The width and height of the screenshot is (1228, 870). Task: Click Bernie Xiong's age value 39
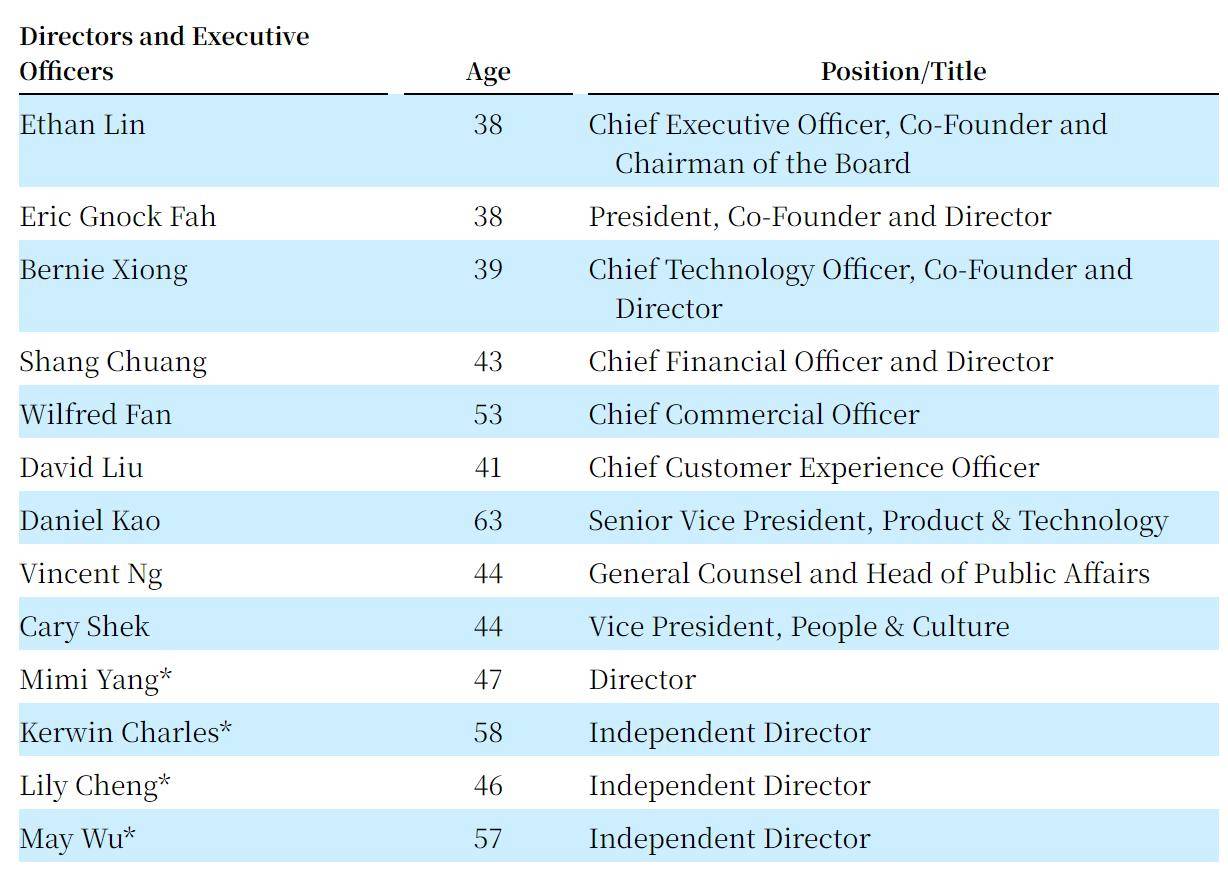coord(488,270)
